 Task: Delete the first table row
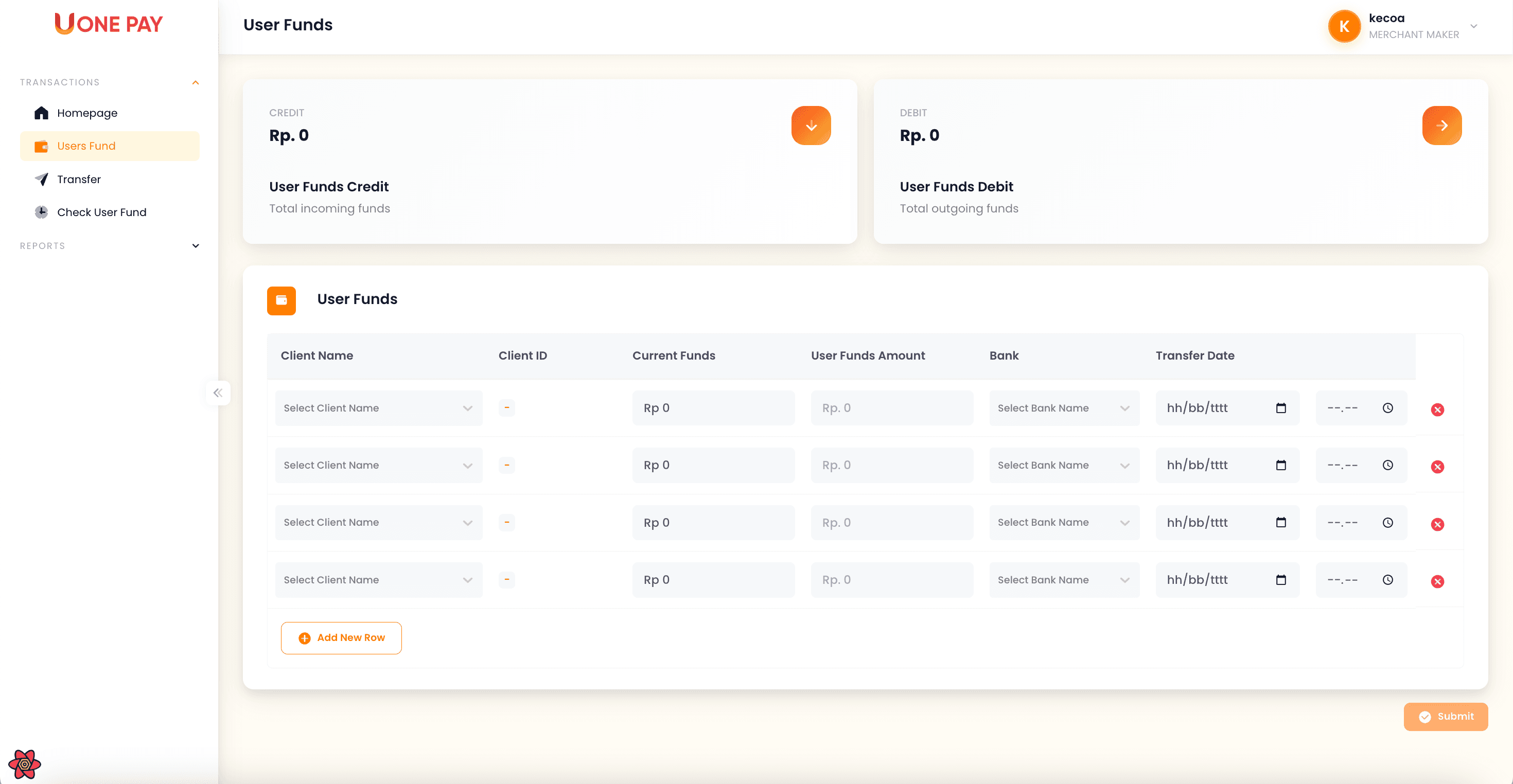[x=1437, y=409]
